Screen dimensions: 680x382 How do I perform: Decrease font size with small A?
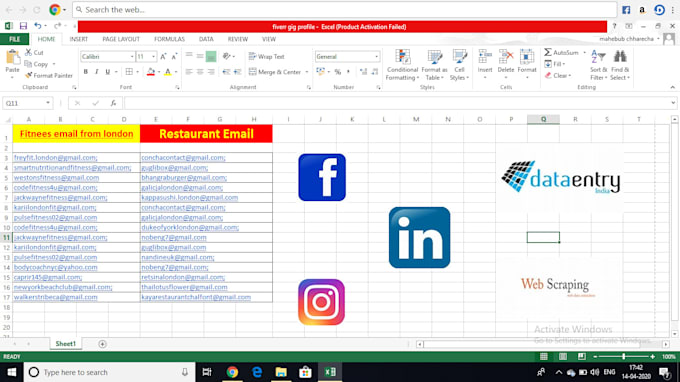[174, 57]
